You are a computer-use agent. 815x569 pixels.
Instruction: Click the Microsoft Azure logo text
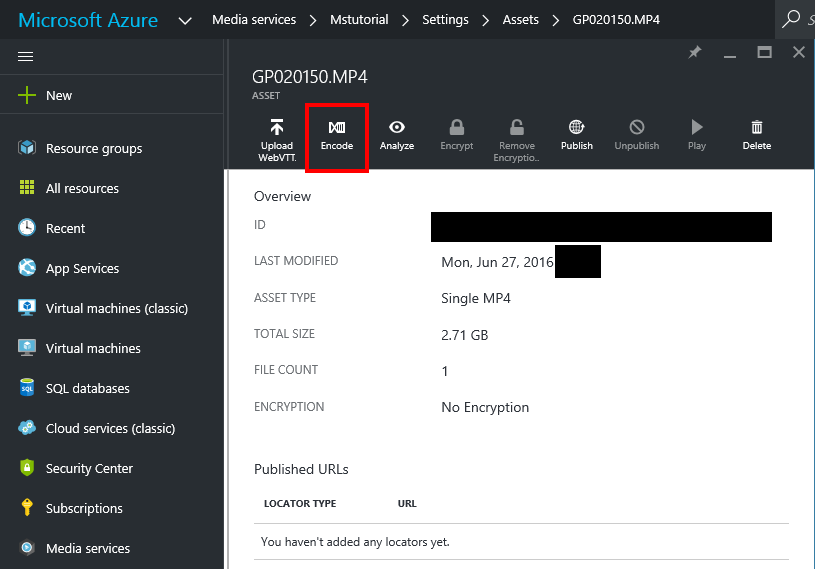(88, 20)
